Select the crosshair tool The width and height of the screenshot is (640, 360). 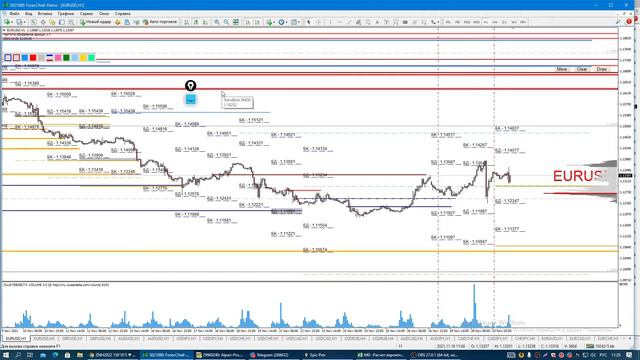[x=318, y=22]
